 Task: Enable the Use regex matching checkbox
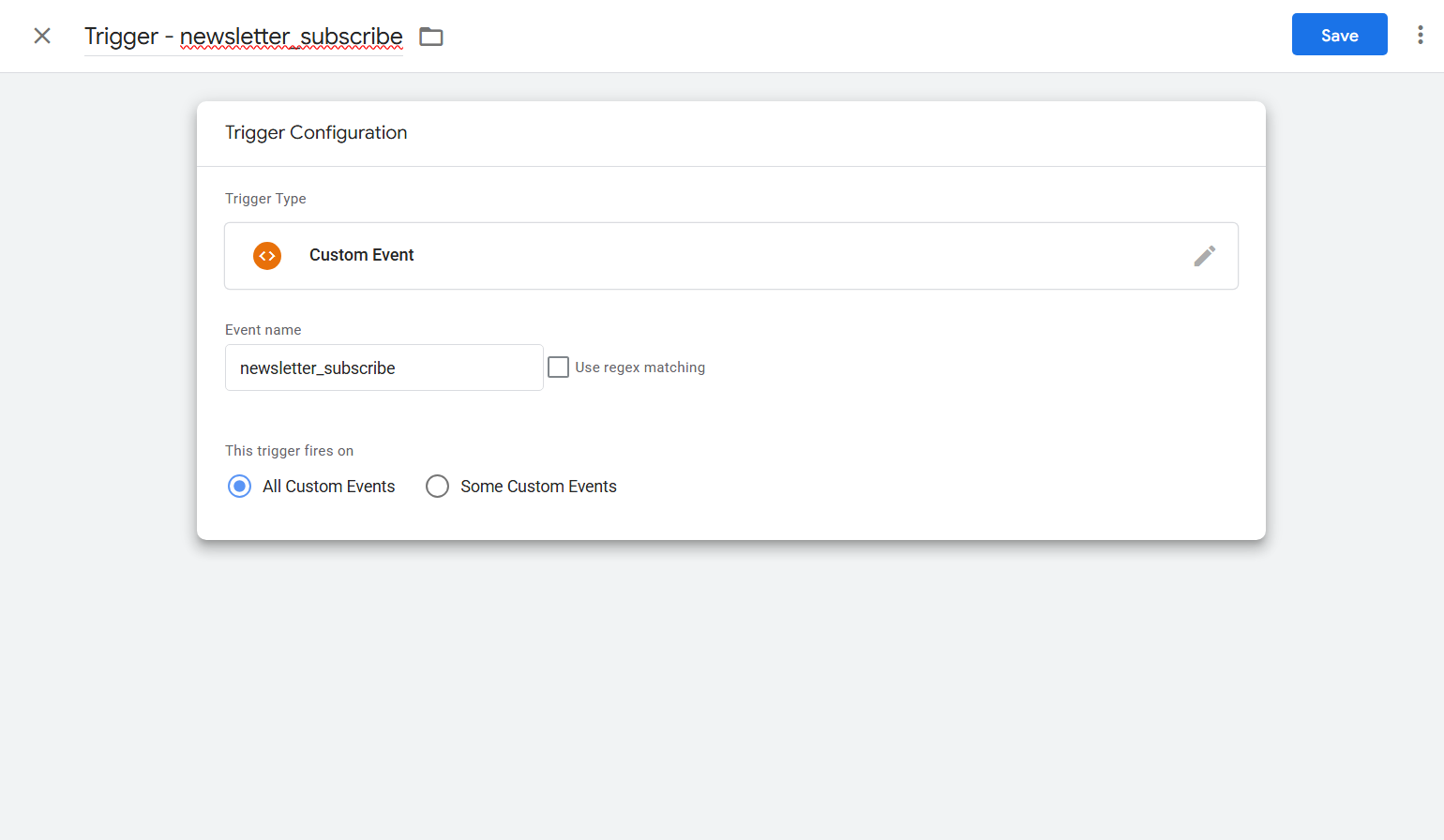click(558, 367)
